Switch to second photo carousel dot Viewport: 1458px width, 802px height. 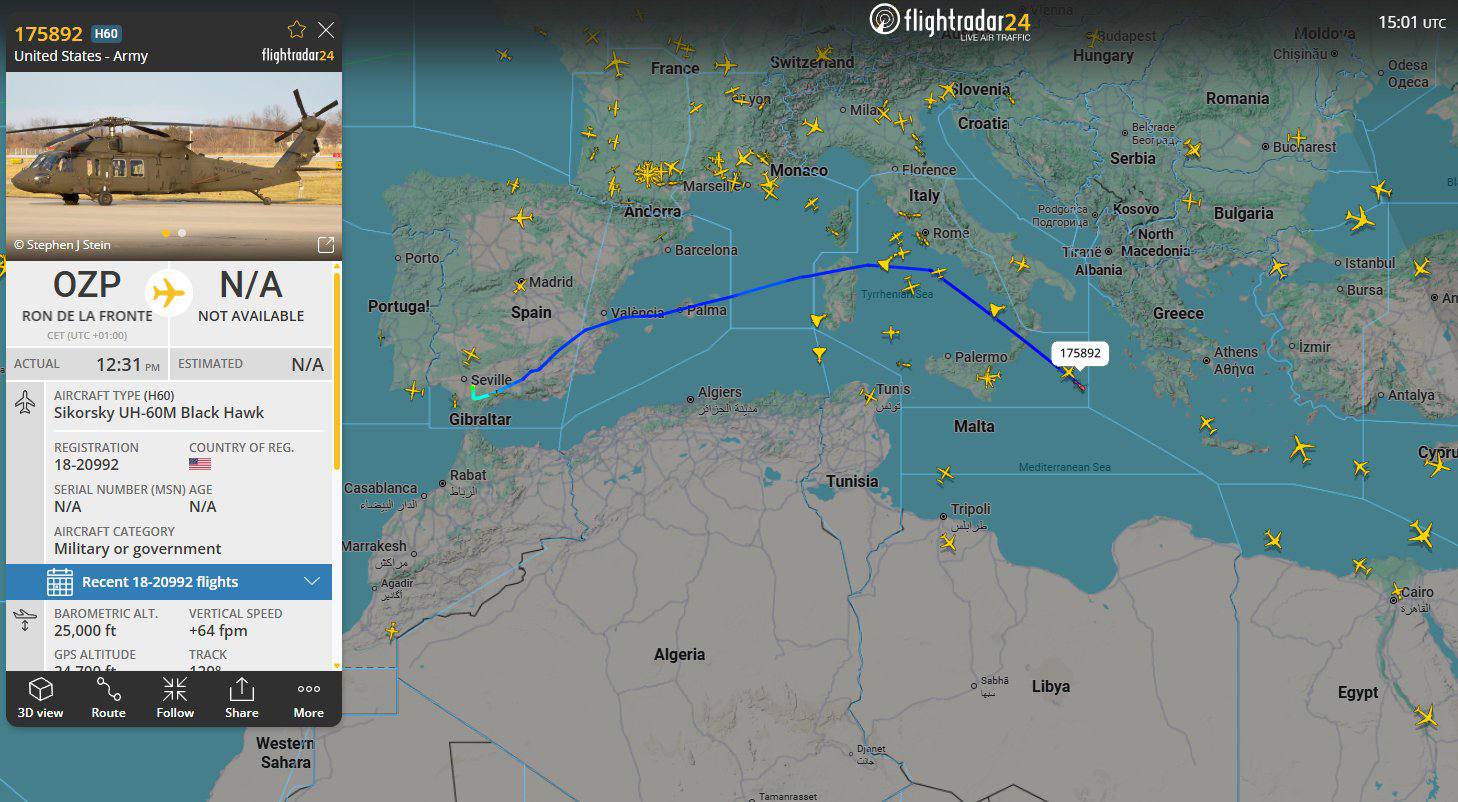tap(182, 233)
